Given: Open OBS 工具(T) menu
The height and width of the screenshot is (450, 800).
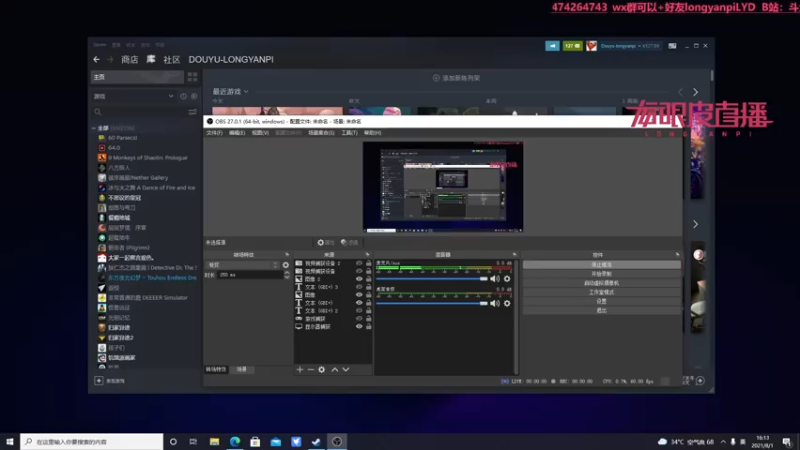Looking at the screenshot, I should pos(349,133).
